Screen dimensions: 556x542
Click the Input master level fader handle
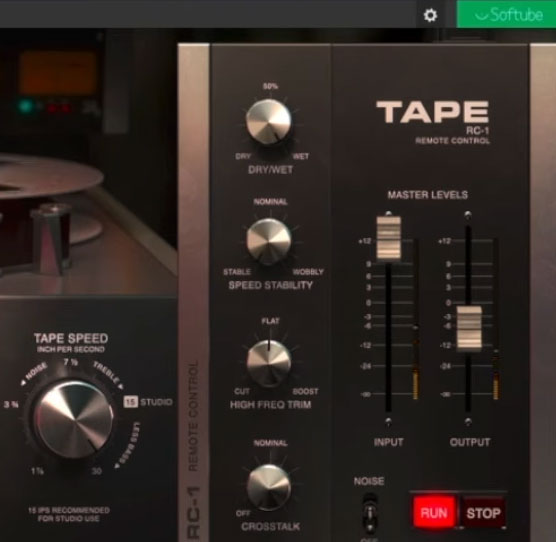[x=389, y=238]
